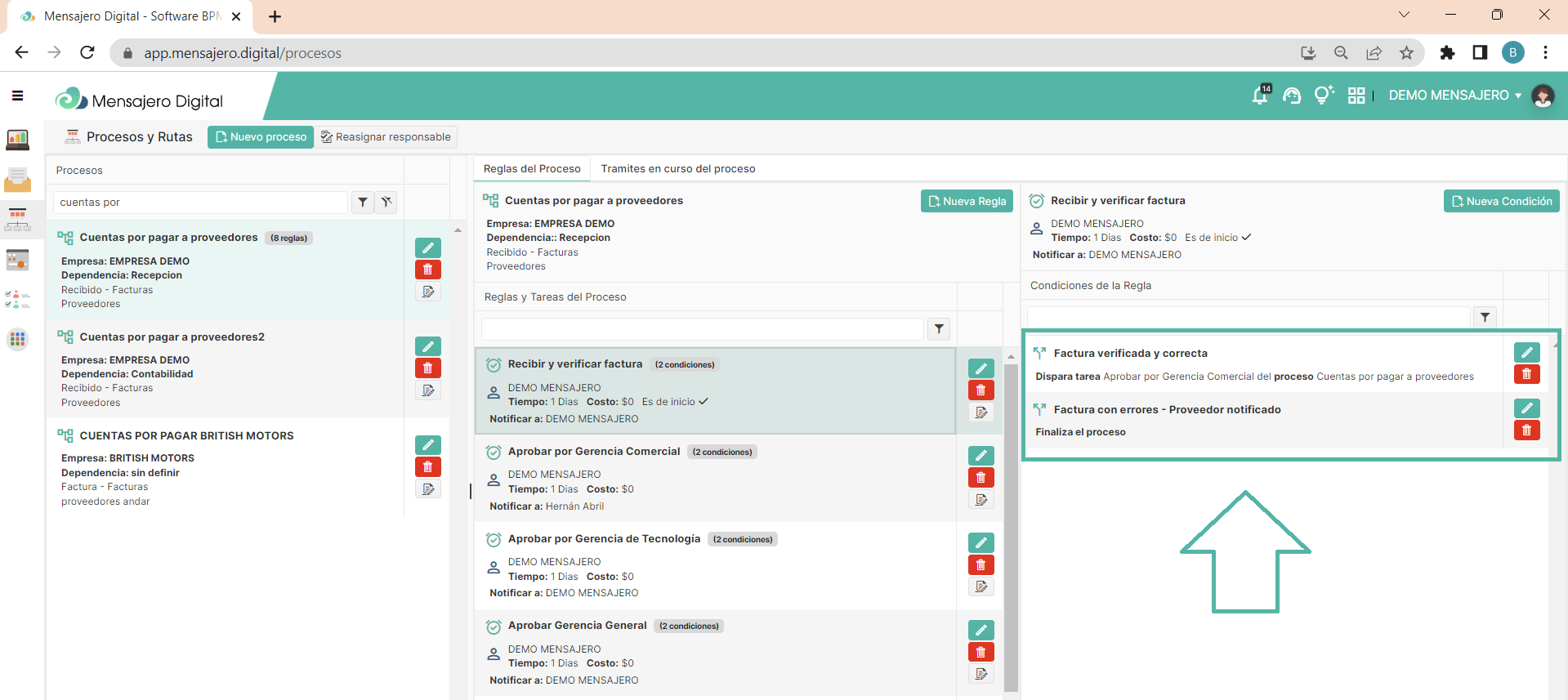Click the support headset icon
1568x700 pixels.
click(x=1291, y=96)
